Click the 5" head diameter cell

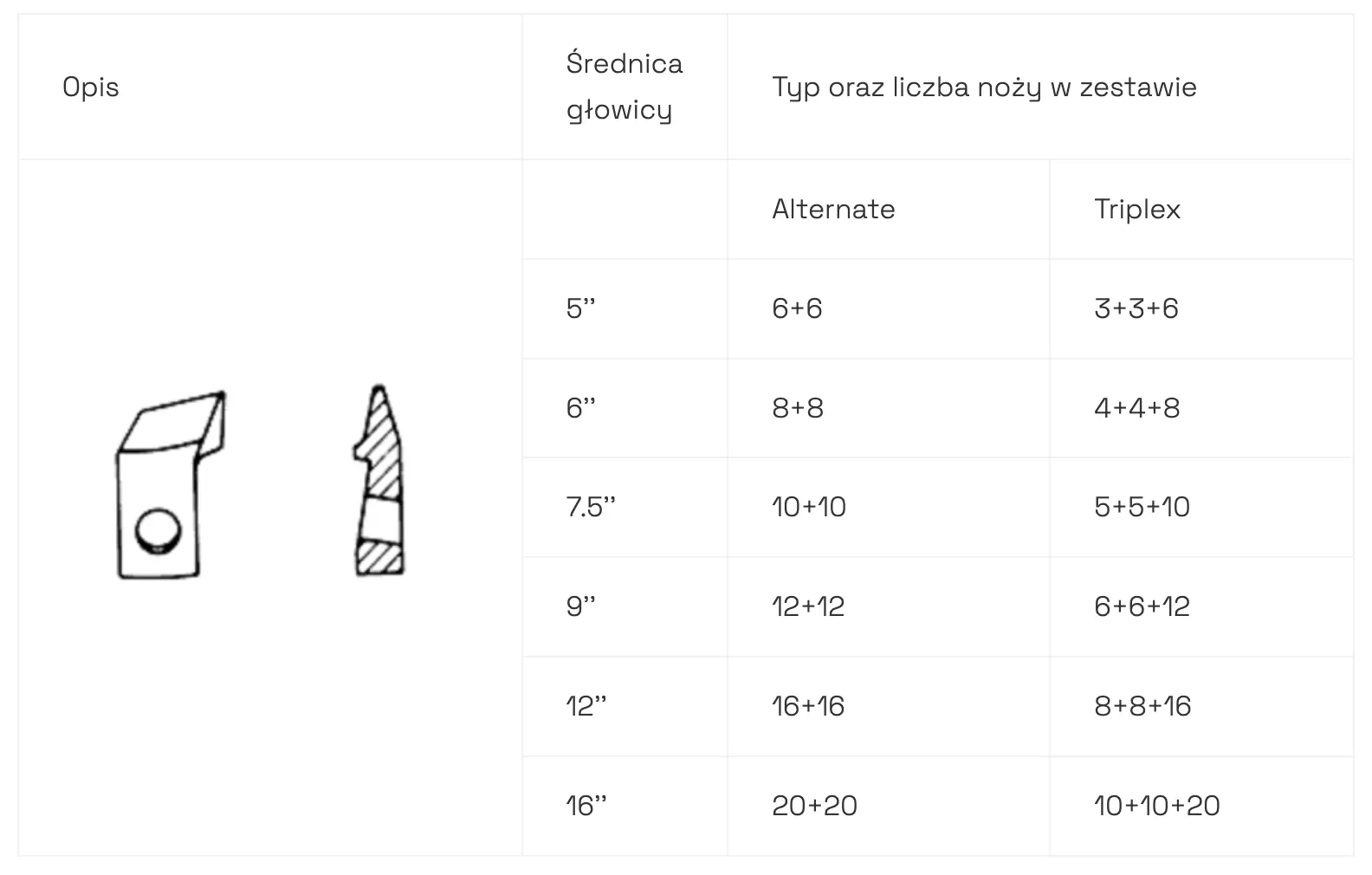[x=581, y=308]
